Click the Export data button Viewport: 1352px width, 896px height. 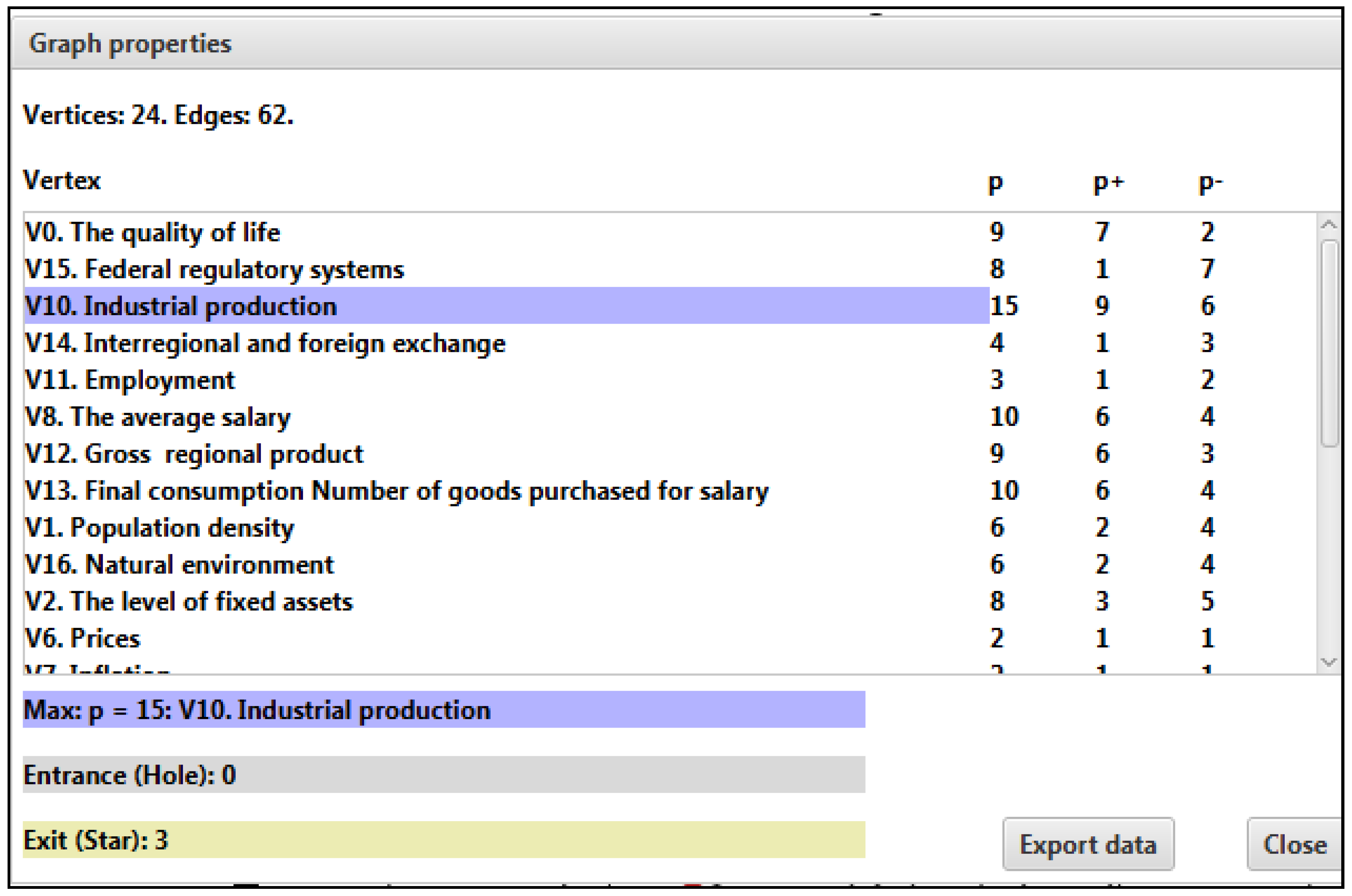coord(1088,844)
